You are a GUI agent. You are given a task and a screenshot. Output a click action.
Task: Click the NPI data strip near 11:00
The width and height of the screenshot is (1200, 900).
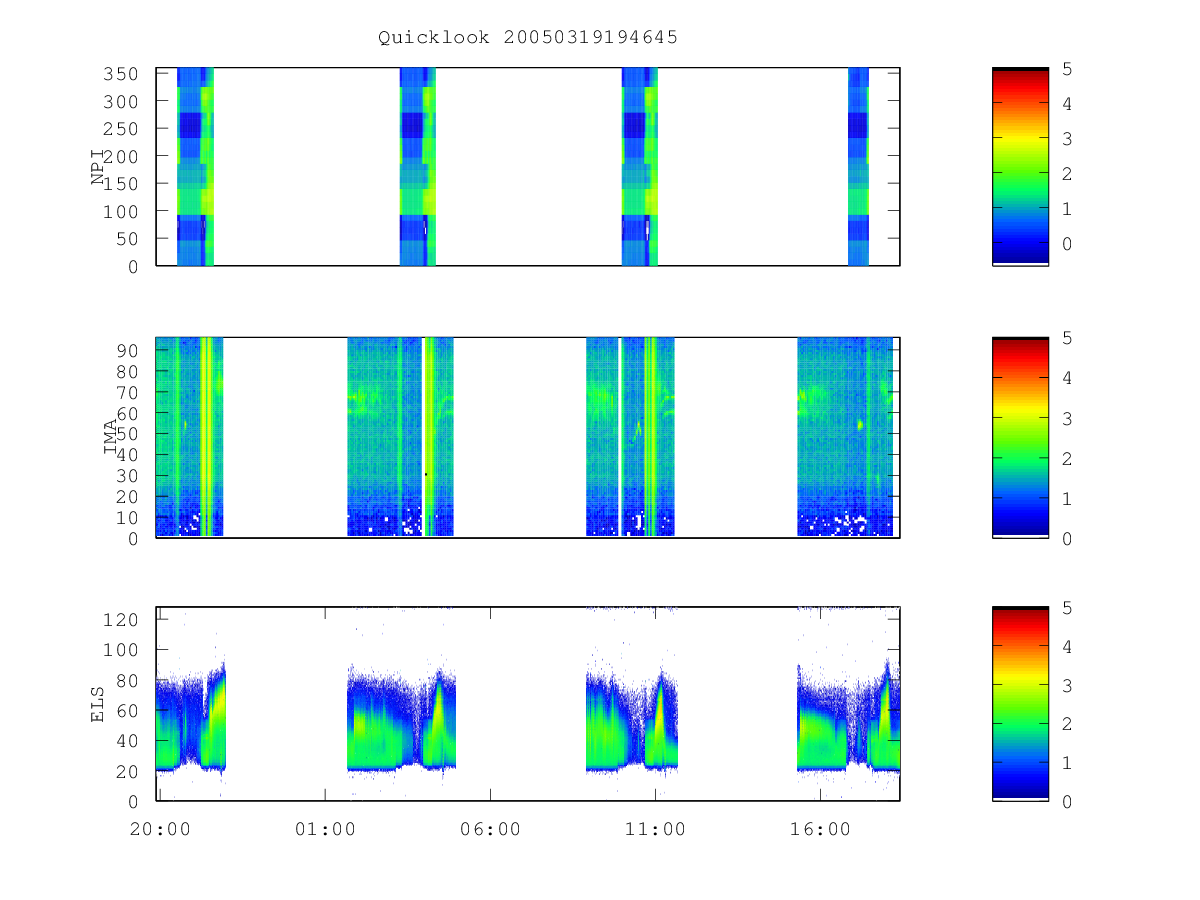(x=639, y=166)
